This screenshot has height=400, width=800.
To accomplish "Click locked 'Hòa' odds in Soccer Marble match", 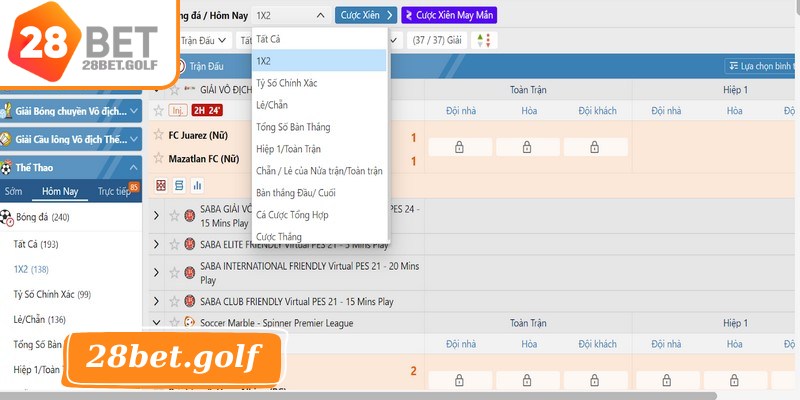I will pos(528,380).
